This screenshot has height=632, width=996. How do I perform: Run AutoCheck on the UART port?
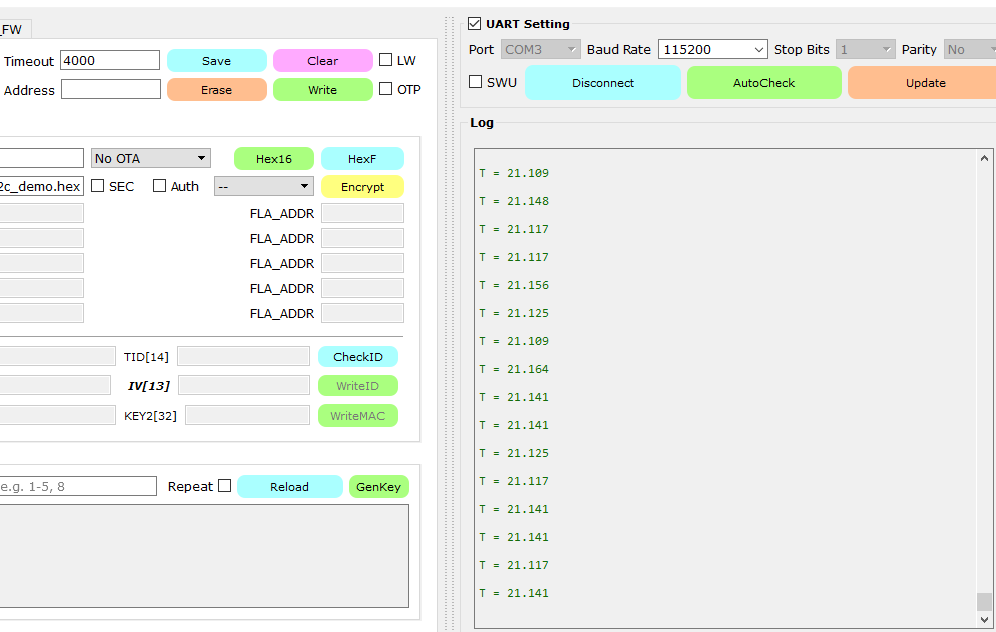pyautogui.click(x=764, y=83)
